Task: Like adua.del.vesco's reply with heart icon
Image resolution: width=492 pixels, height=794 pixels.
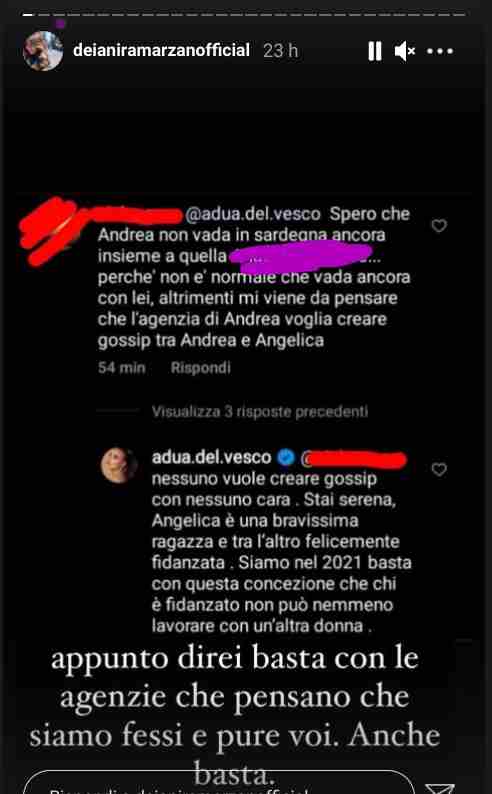Action: point(439,469)
